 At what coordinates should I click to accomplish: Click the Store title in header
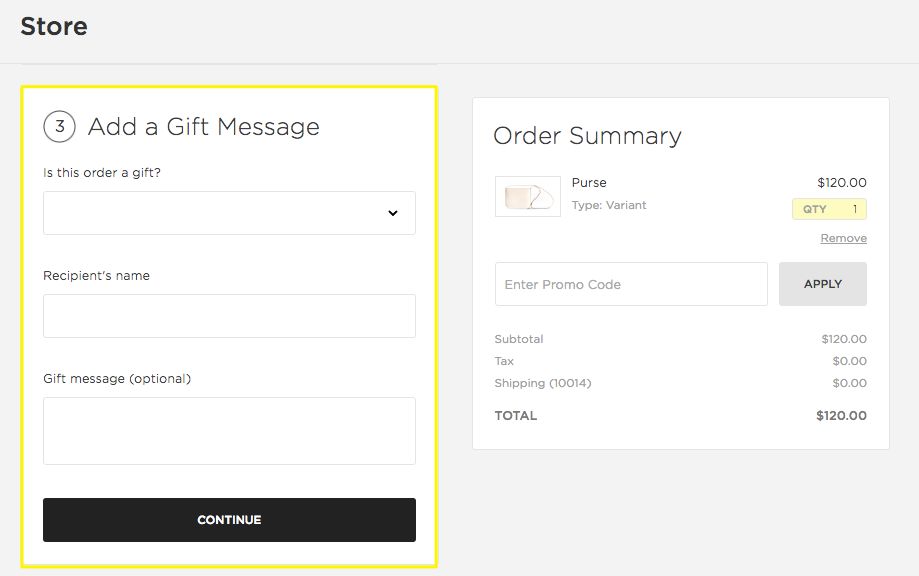(x=54, y=26)
